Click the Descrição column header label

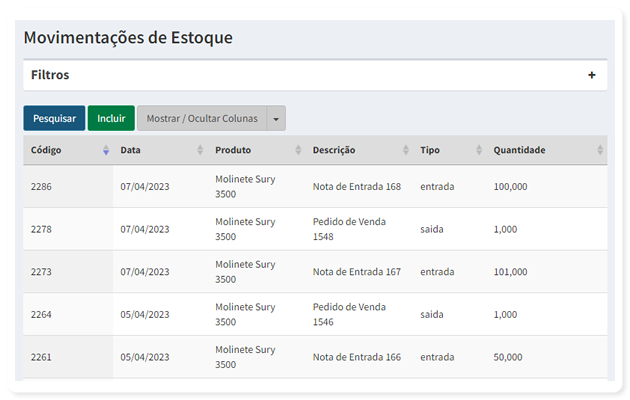pyautogui.click(x=334, y=150)
